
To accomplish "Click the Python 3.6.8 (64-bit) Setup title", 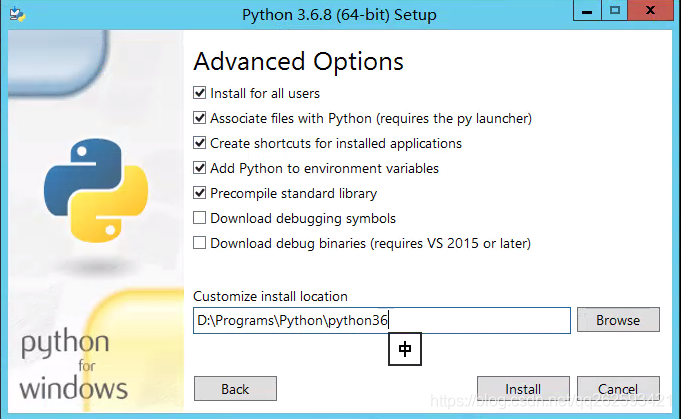I will coord(339,15).
